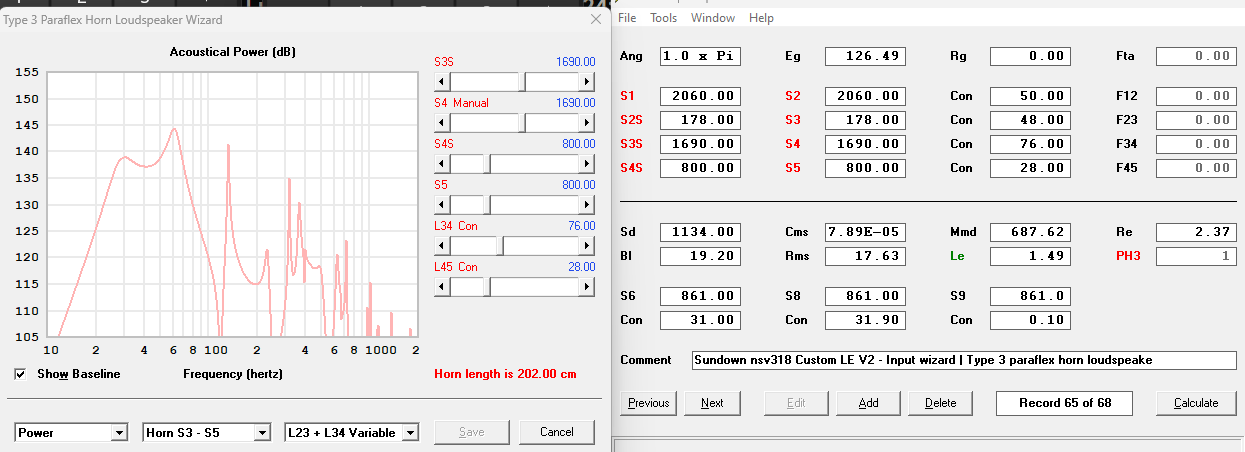1245x452 pixels.
Task: Click the Eg field showing 126.49
Action: pyautogui.click(x=865, y=56)
